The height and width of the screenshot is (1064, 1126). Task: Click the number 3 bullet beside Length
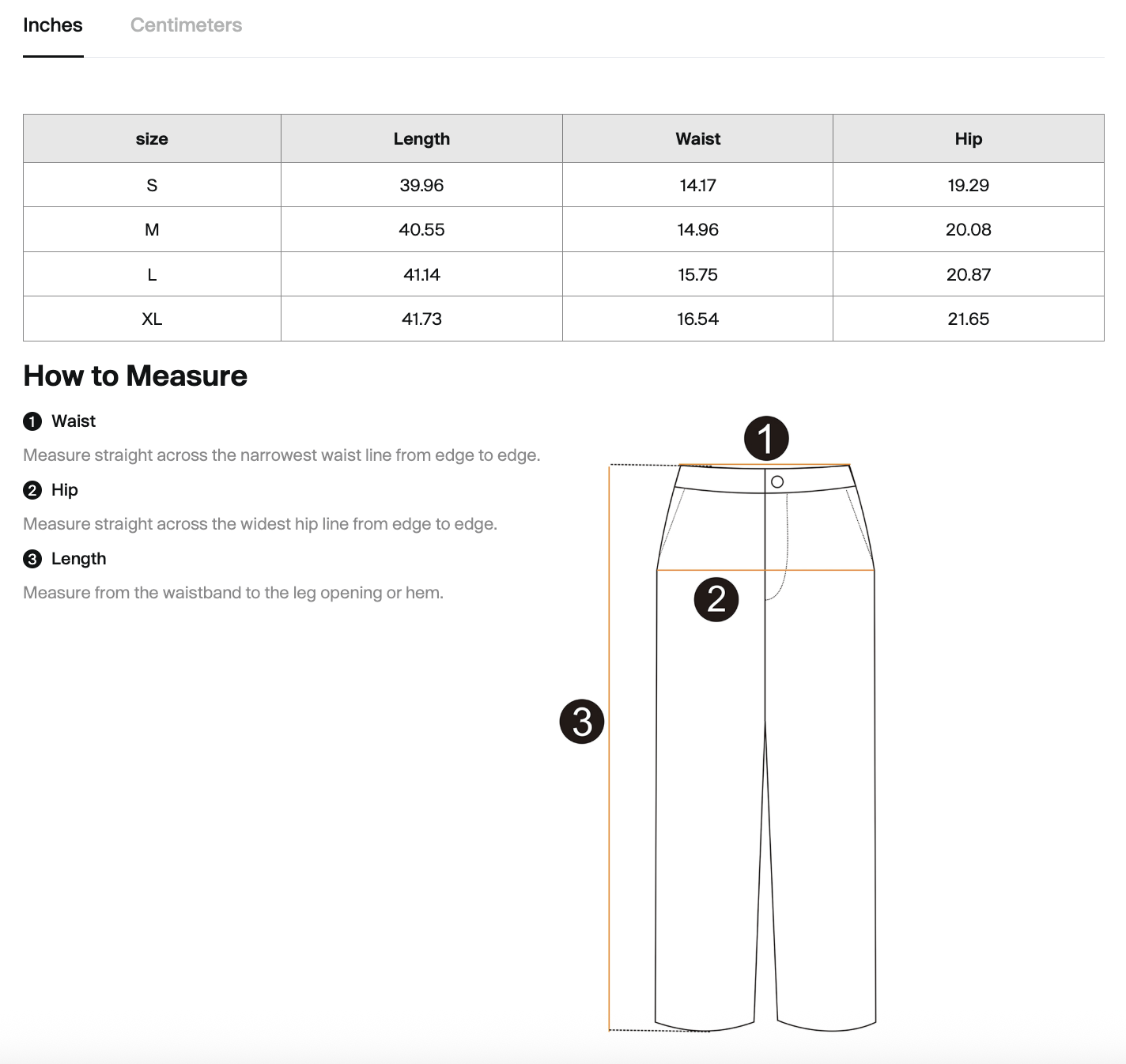click(32, 559)
